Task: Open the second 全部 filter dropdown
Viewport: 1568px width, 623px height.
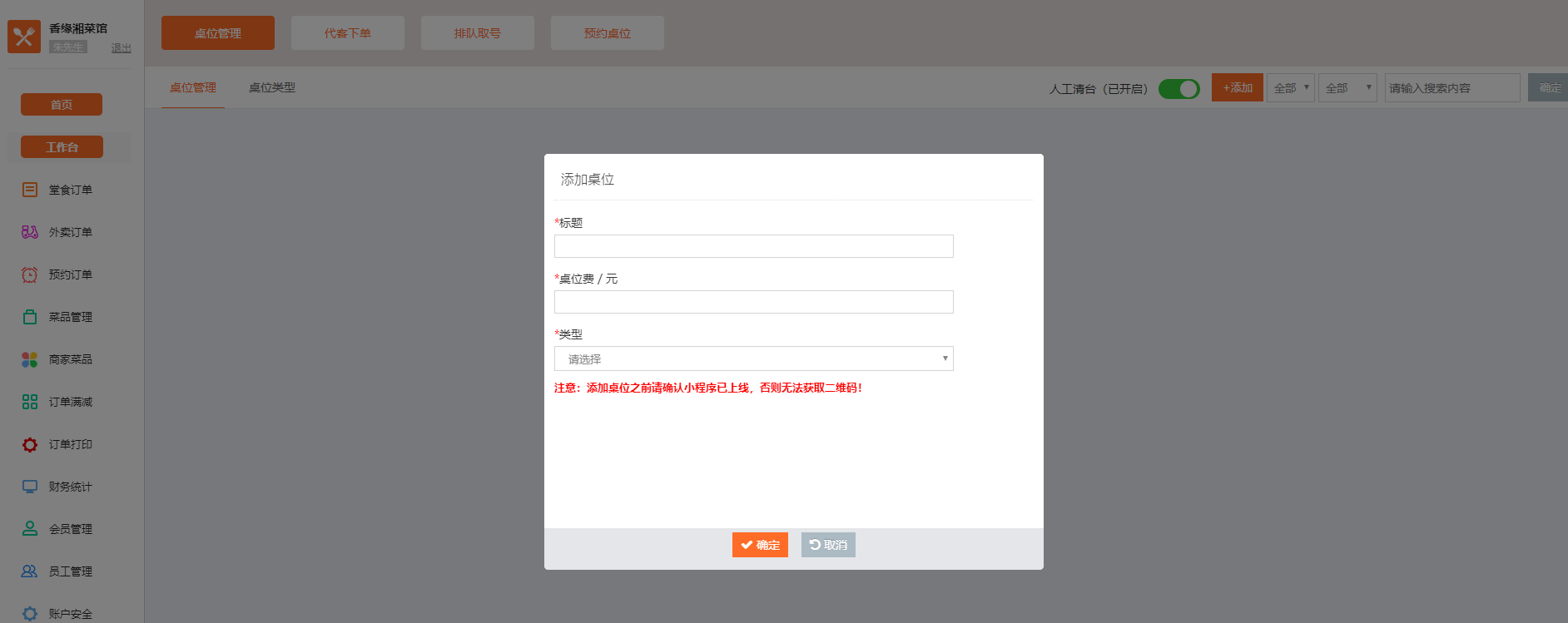Action: (1347, 88)
